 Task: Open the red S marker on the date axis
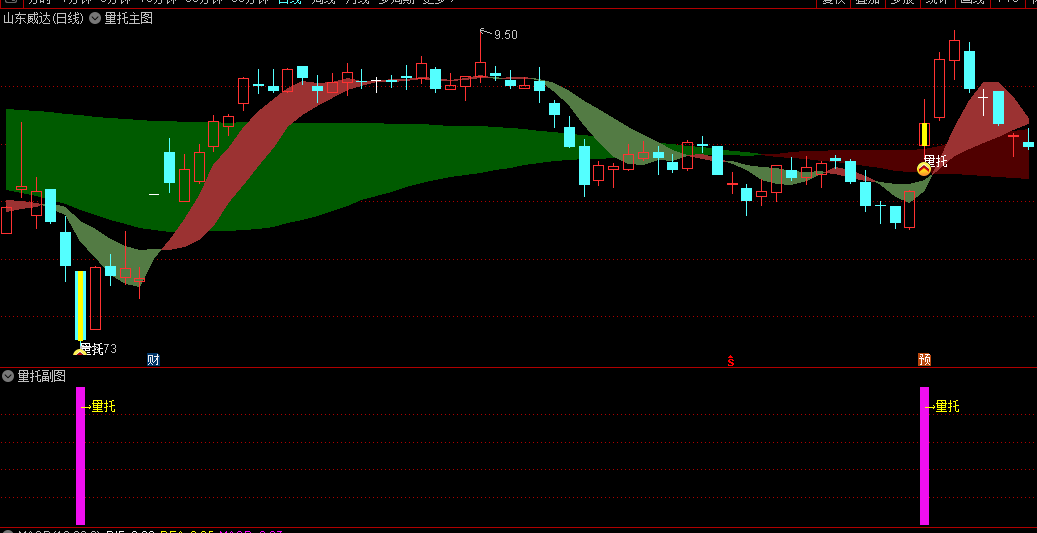pos(731,360)
